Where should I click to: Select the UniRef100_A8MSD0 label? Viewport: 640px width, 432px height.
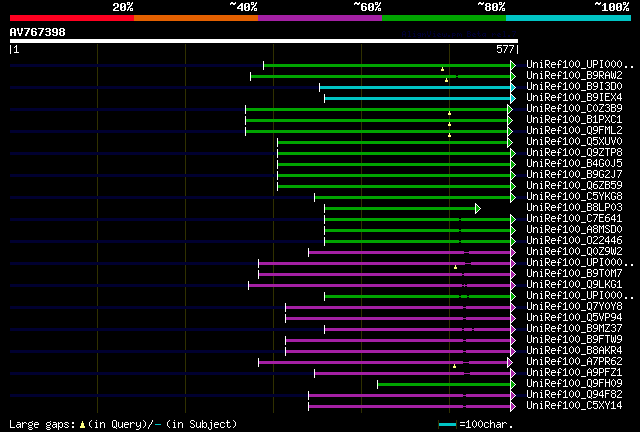(x=574, y=229)
